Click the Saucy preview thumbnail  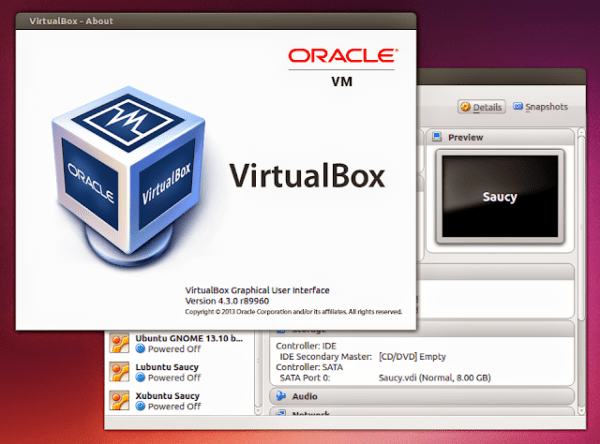click(500, 196)
